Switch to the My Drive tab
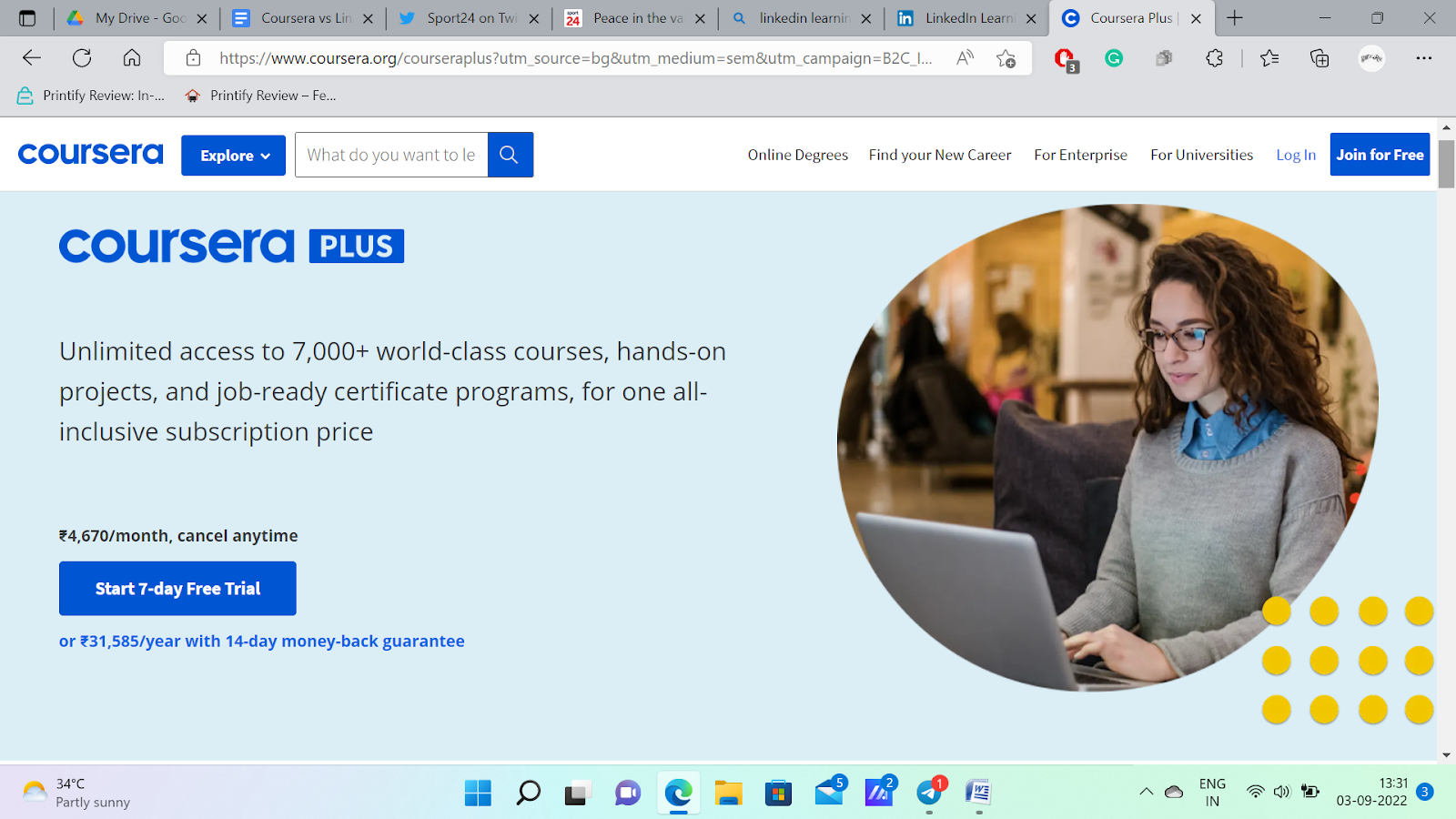Viewport: 1456px width, 819px height. pyautogui.click(x=137, y=18)
